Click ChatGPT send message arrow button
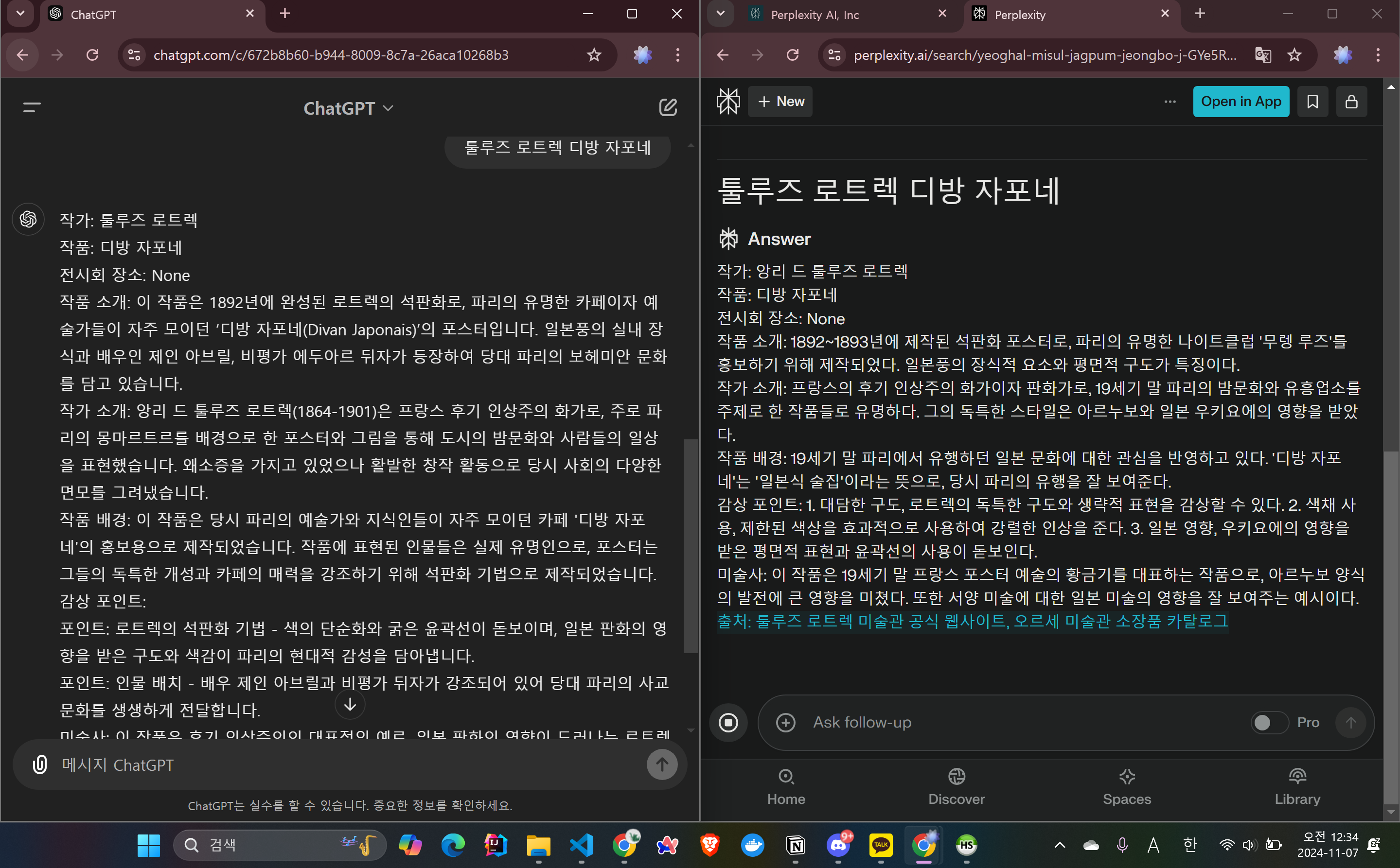This screenshot has width=1400, height=868. [661, 764]
